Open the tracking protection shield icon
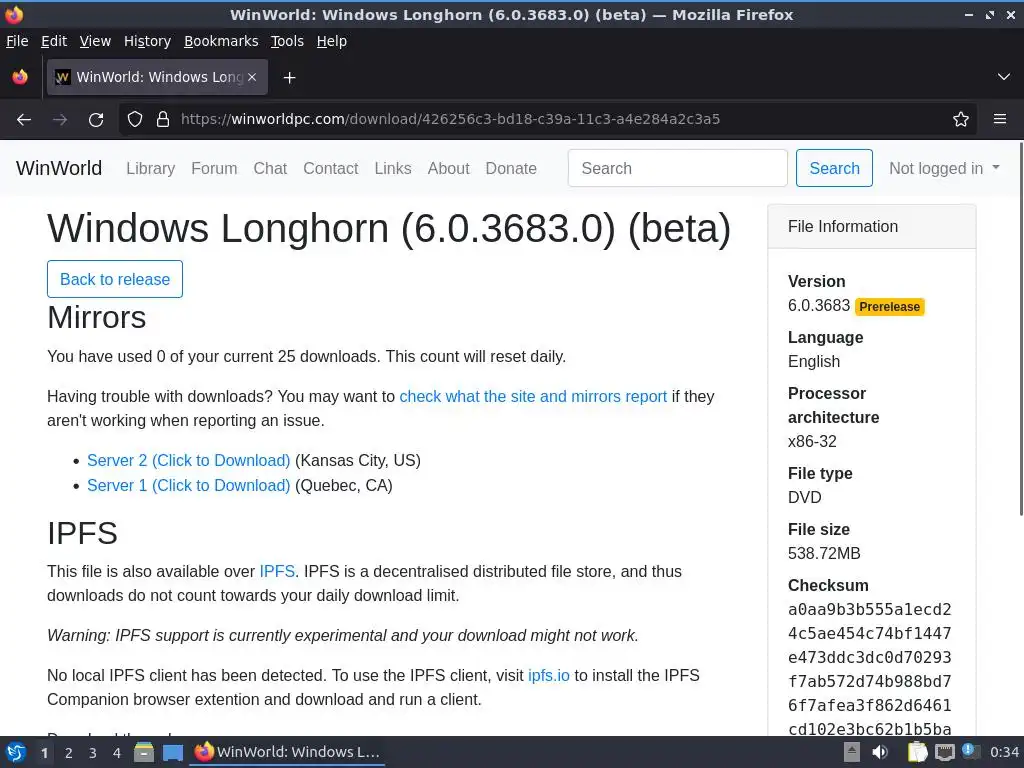Image resolution: width=1024 pixels, height=768 pixels. click(x=135, y=120)
